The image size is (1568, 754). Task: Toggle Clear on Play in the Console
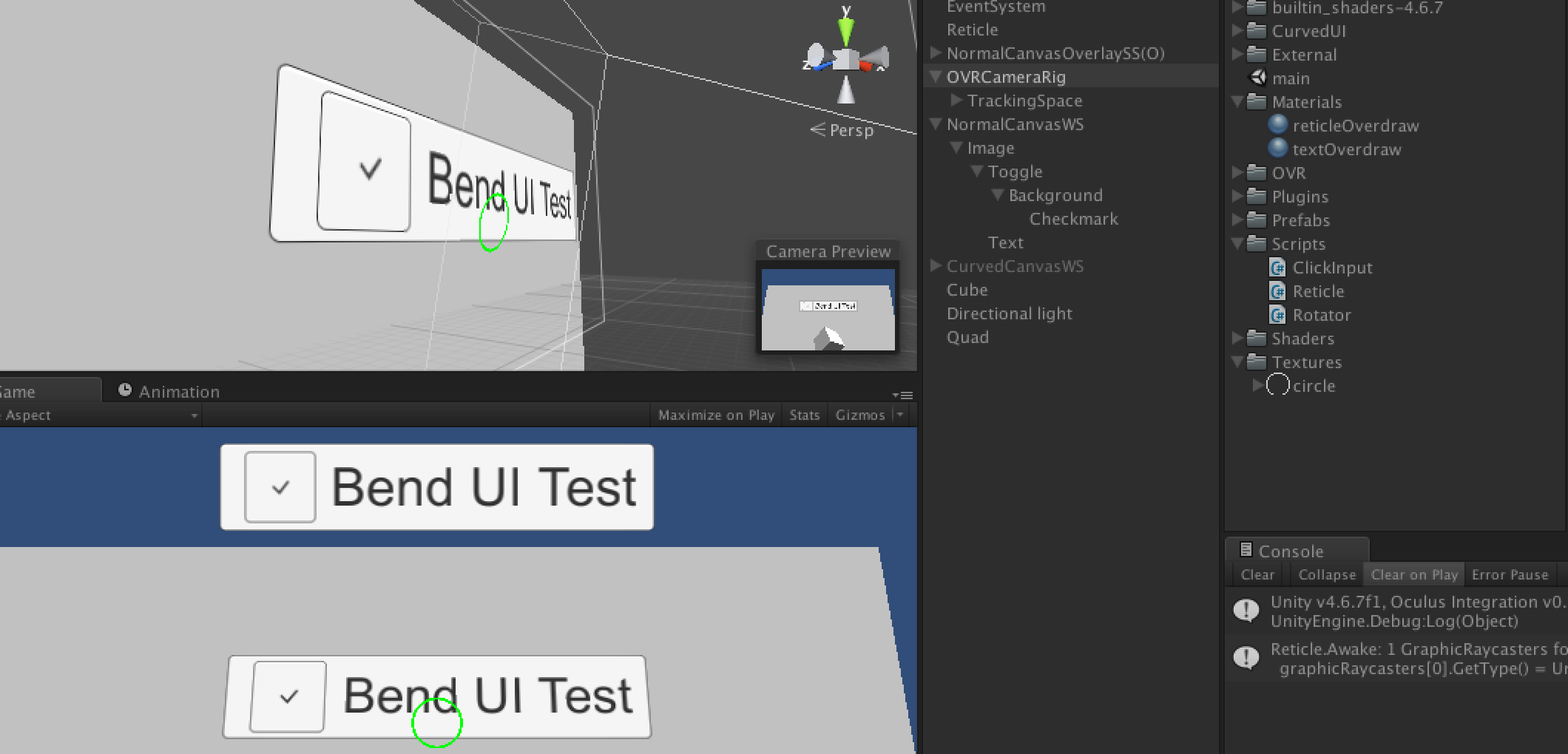[1413, 575]
